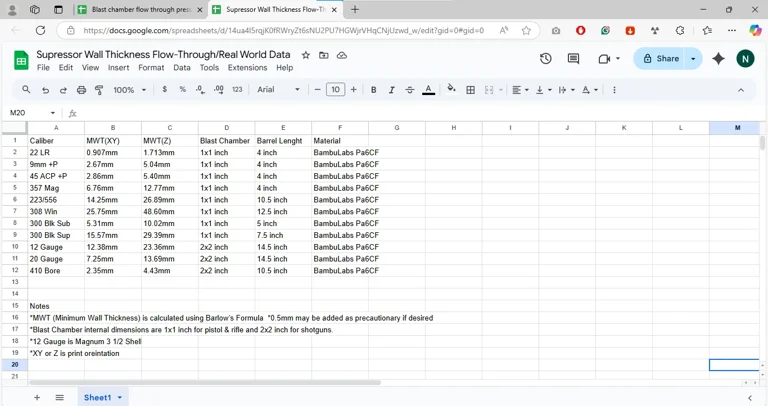Toggle bold formatting

coord(374,90)
